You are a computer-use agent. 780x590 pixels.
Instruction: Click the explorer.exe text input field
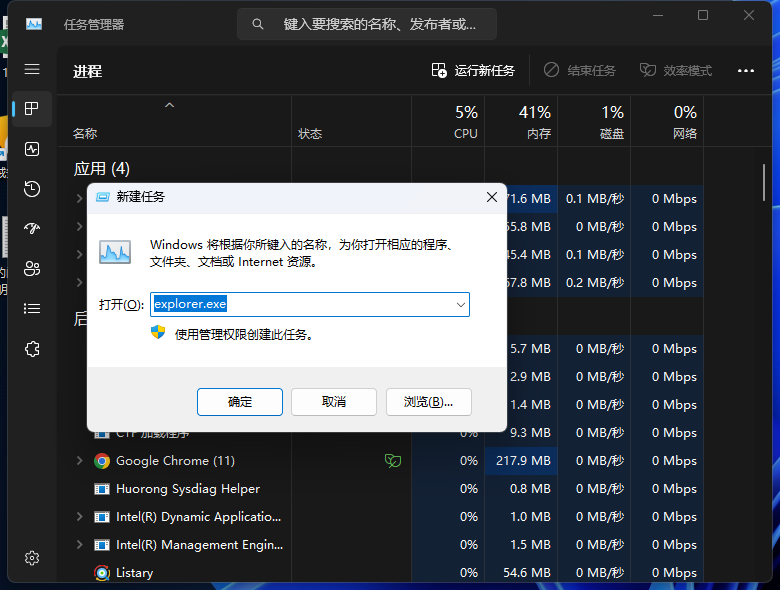(x=300, y=304)
